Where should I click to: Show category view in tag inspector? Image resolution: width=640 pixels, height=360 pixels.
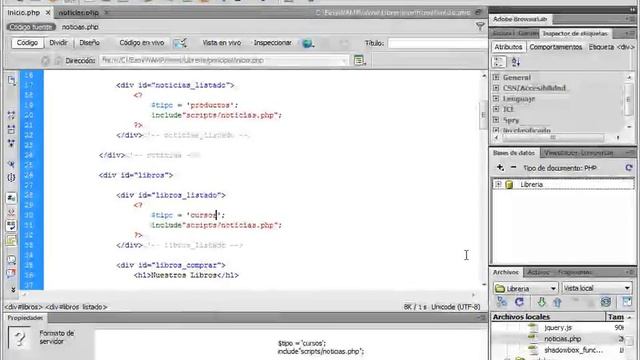pos(499,62)
